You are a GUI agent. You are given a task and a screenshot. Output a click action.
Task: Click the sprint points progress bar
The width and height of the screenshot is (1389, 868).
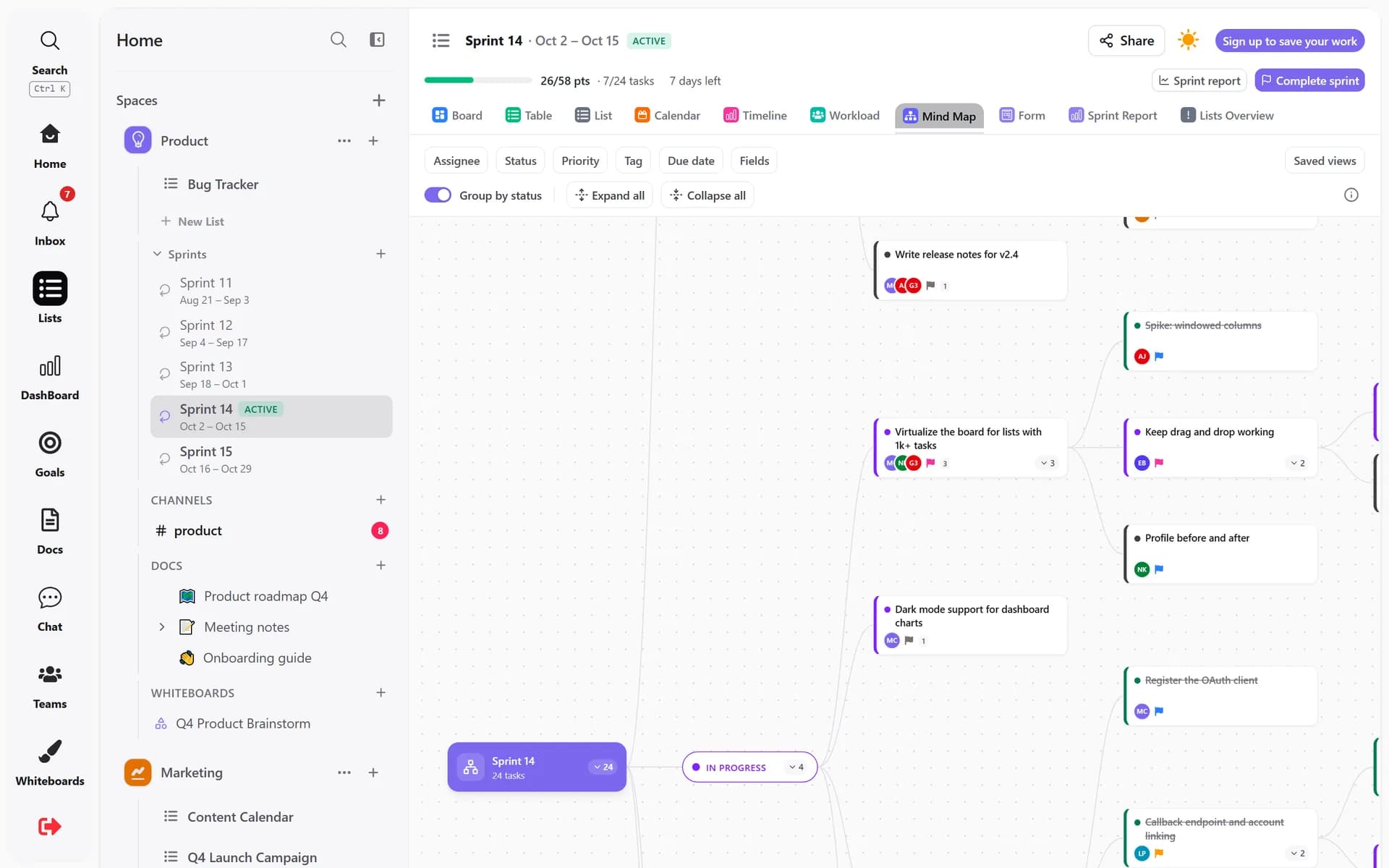coord(477,80)
